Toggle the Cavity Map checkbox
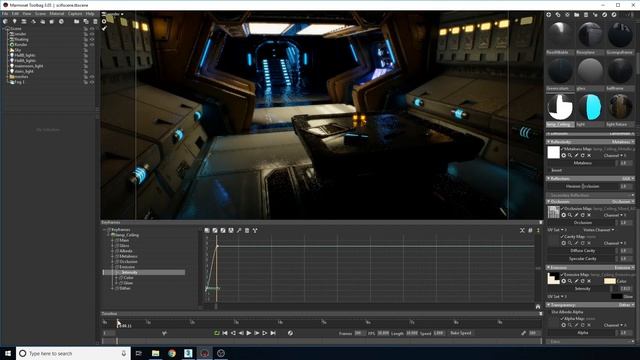 tap(562, 236)
